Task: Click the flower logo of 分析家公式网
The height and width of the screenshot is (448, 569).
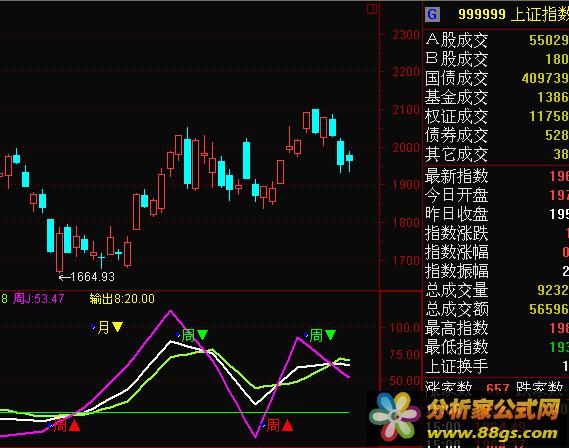Action: (394, 416)
